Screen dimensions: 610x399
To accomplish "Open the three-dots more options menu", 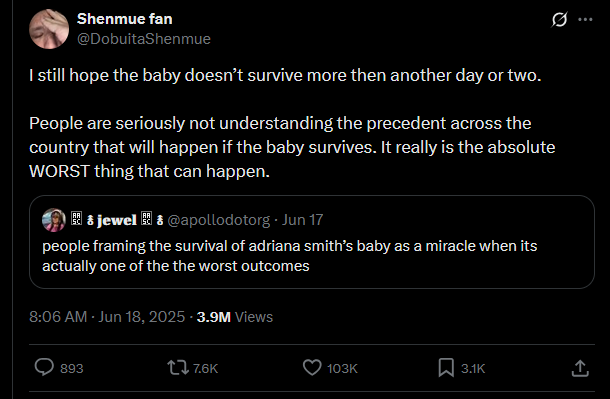I will [585, 19].
